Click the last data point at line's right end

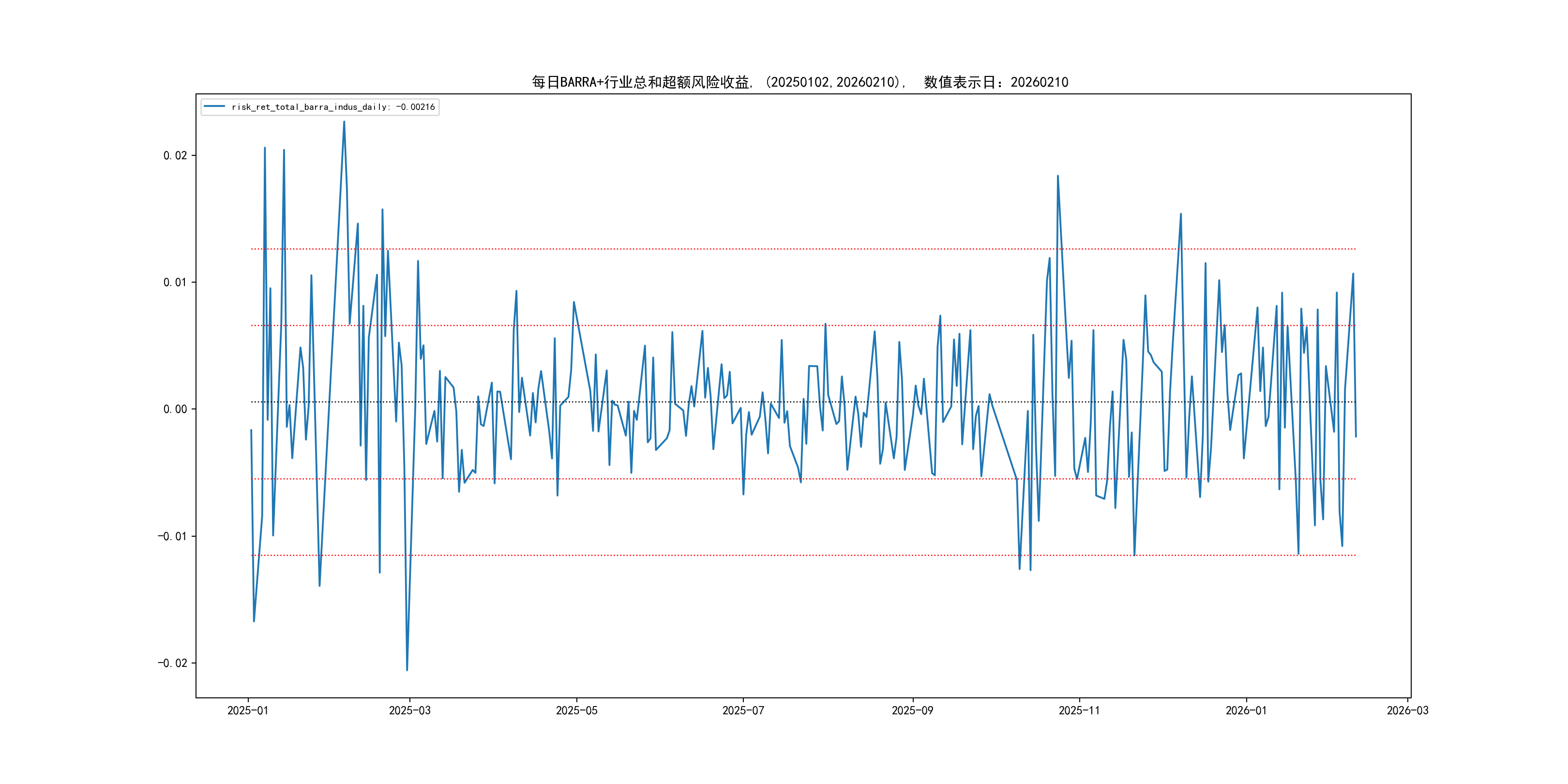point(1356,437)
